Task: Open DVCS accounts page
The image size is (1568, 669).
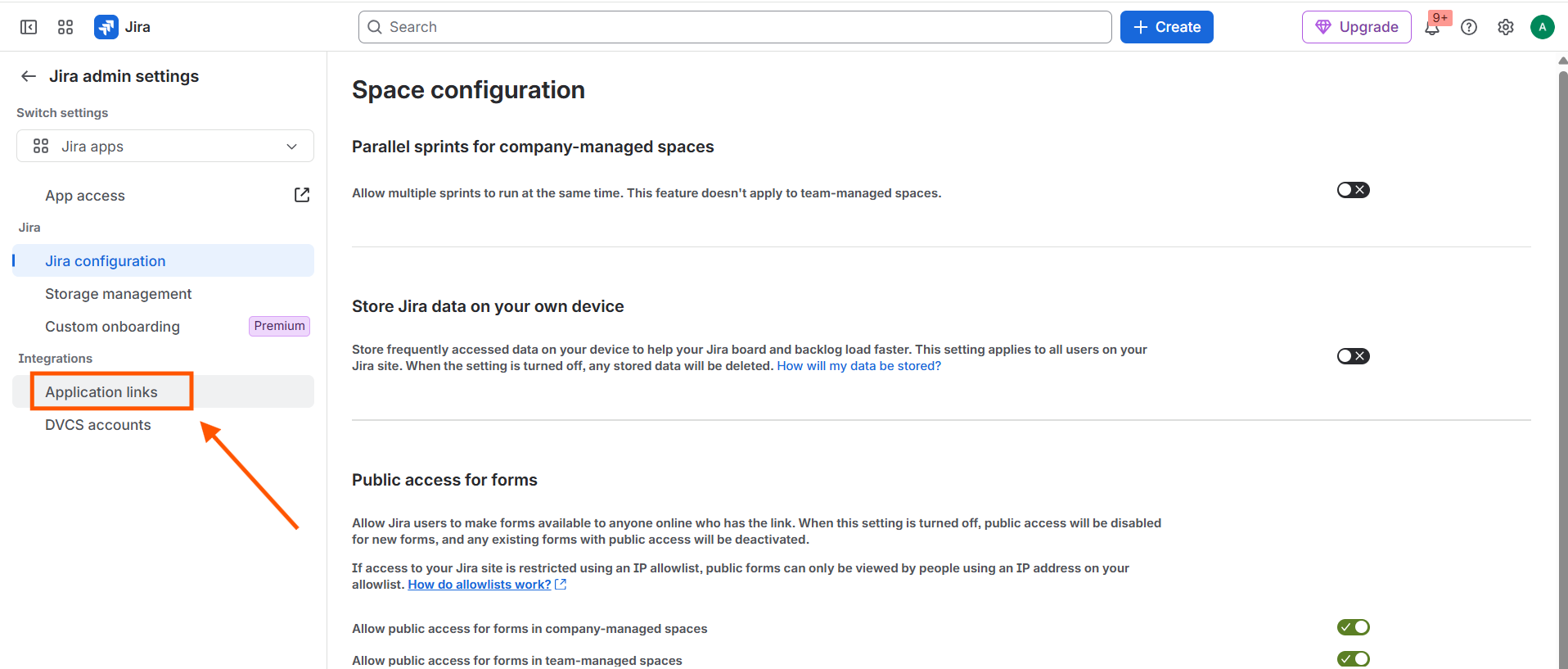Action: 164,424
